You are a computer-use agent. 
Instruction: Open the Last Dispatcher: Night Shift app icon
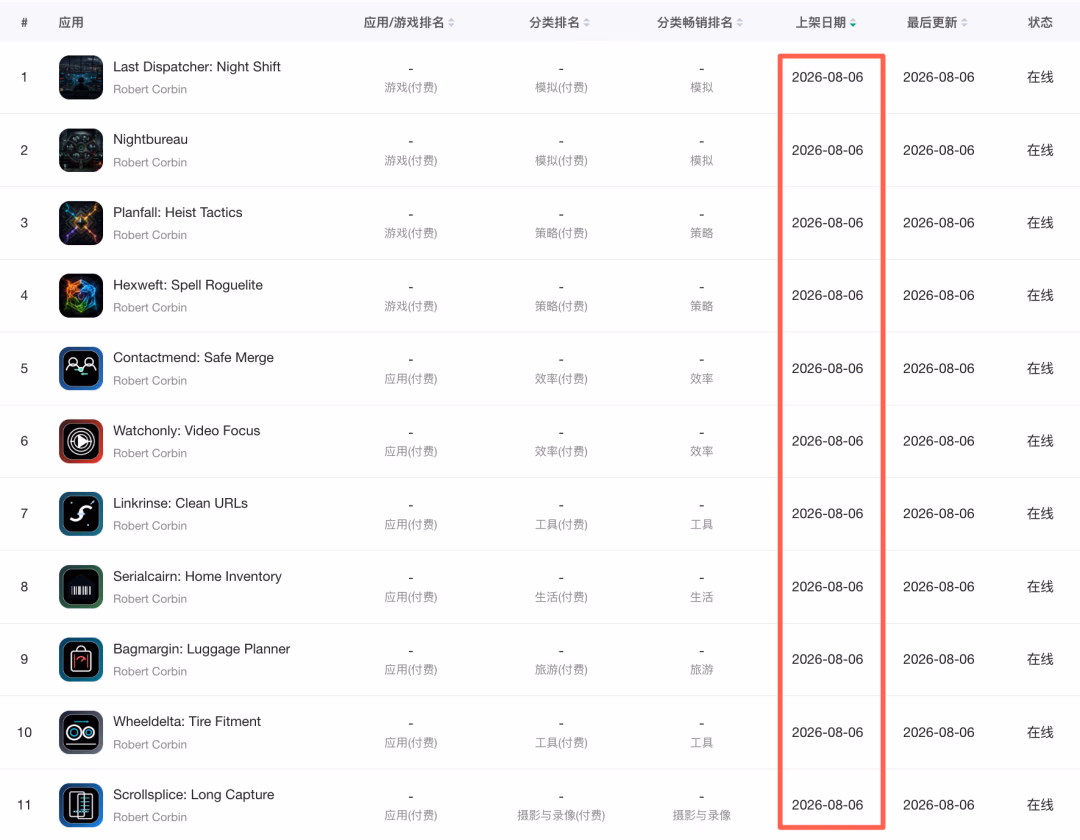point(81,77)
